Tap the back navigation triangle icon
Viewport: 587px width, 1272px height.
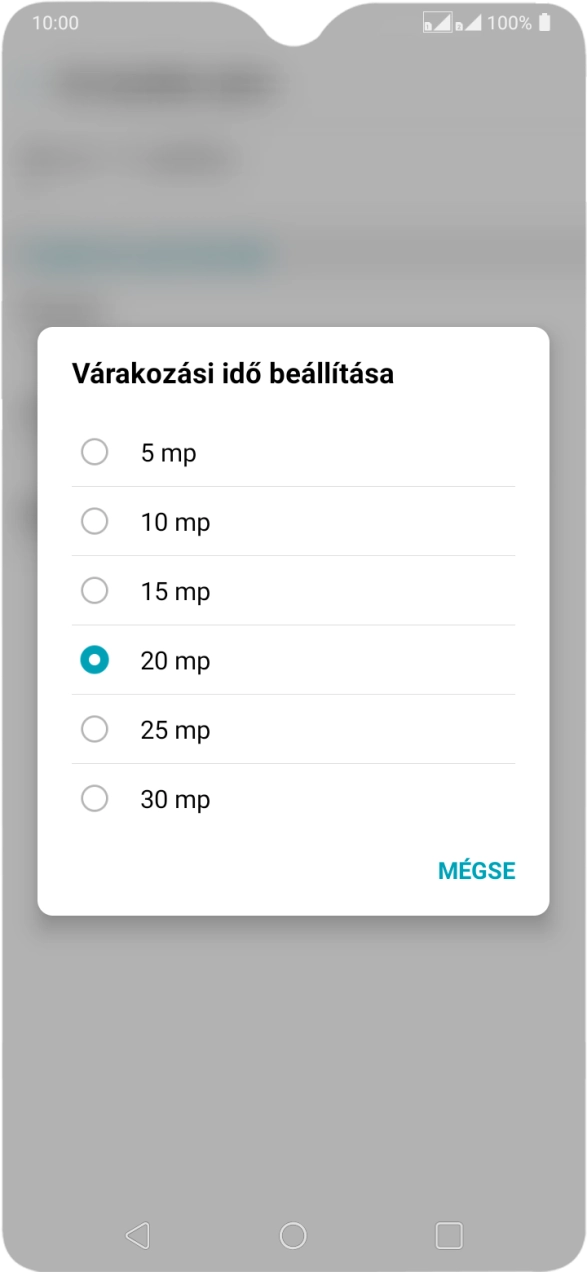(135, 1235)
